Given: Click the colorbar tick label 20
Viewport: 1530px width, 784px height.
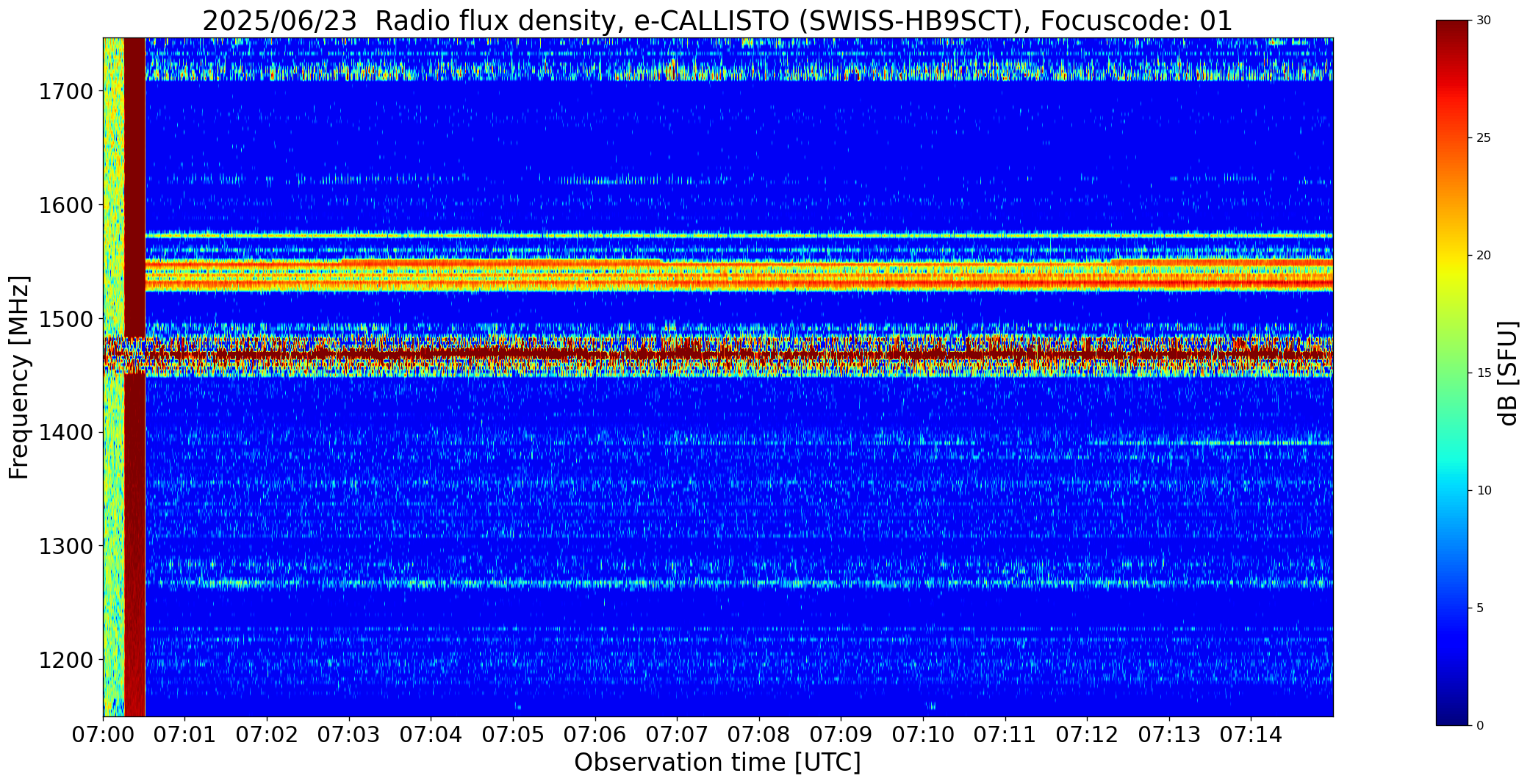Looking at the screenshot, I should tap(1484, 256).
